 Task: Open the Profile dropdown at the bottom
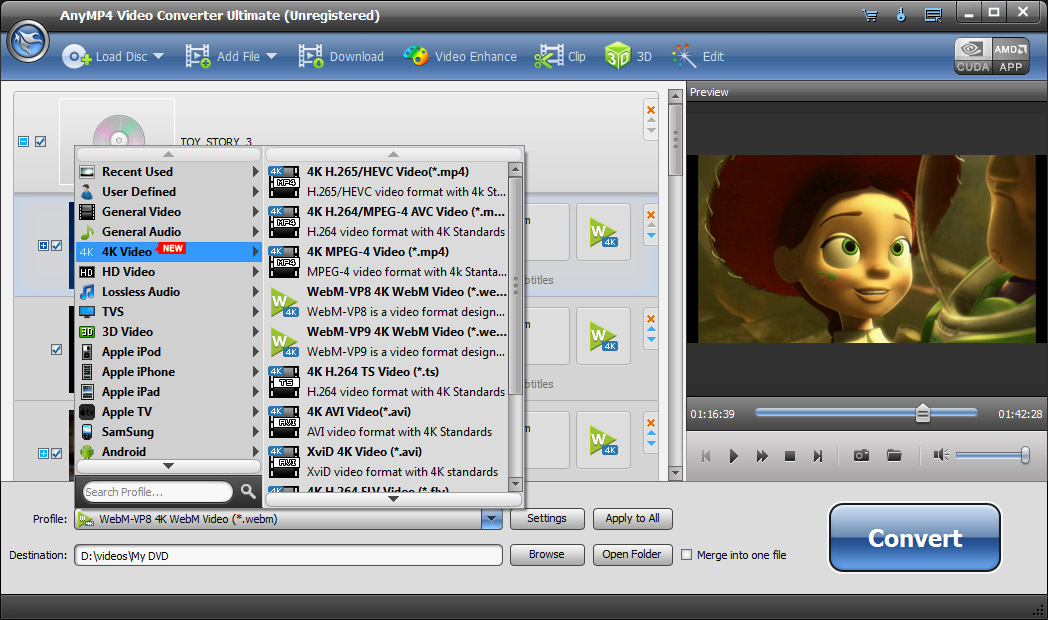coord(491,519)
